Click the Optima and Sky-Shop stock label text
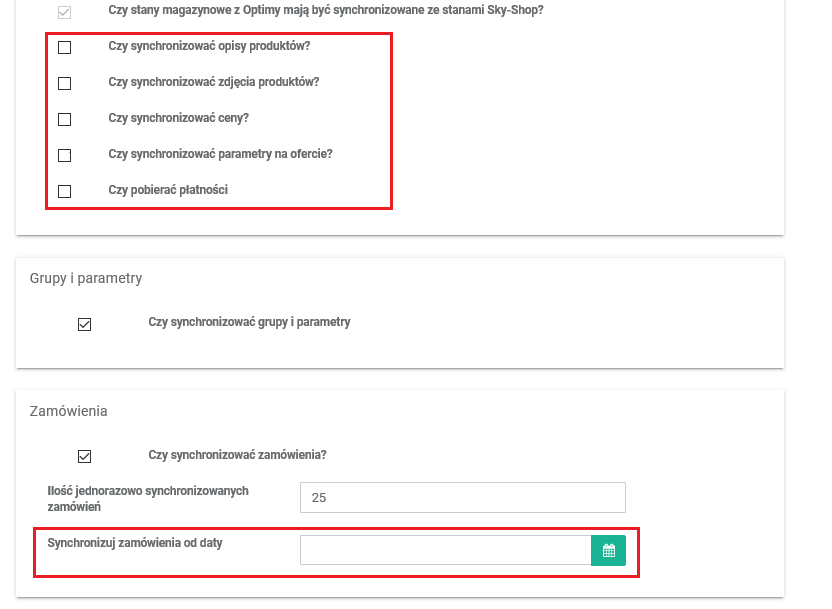This screenshot has width=832, height=609. pos(326,10)
